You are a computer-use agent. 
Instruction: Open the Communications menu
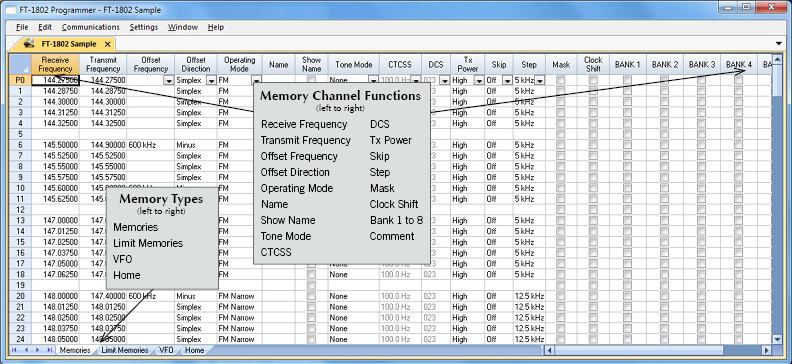(x=90, y=27)
